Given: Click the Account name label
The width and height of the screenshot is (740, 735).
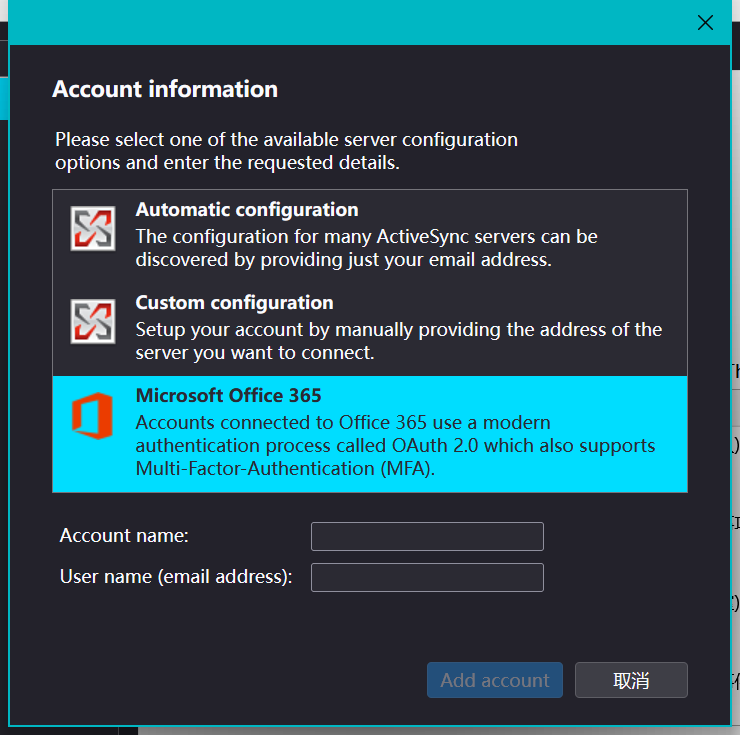Looking at the screenshot, I should tap(124, 536).
